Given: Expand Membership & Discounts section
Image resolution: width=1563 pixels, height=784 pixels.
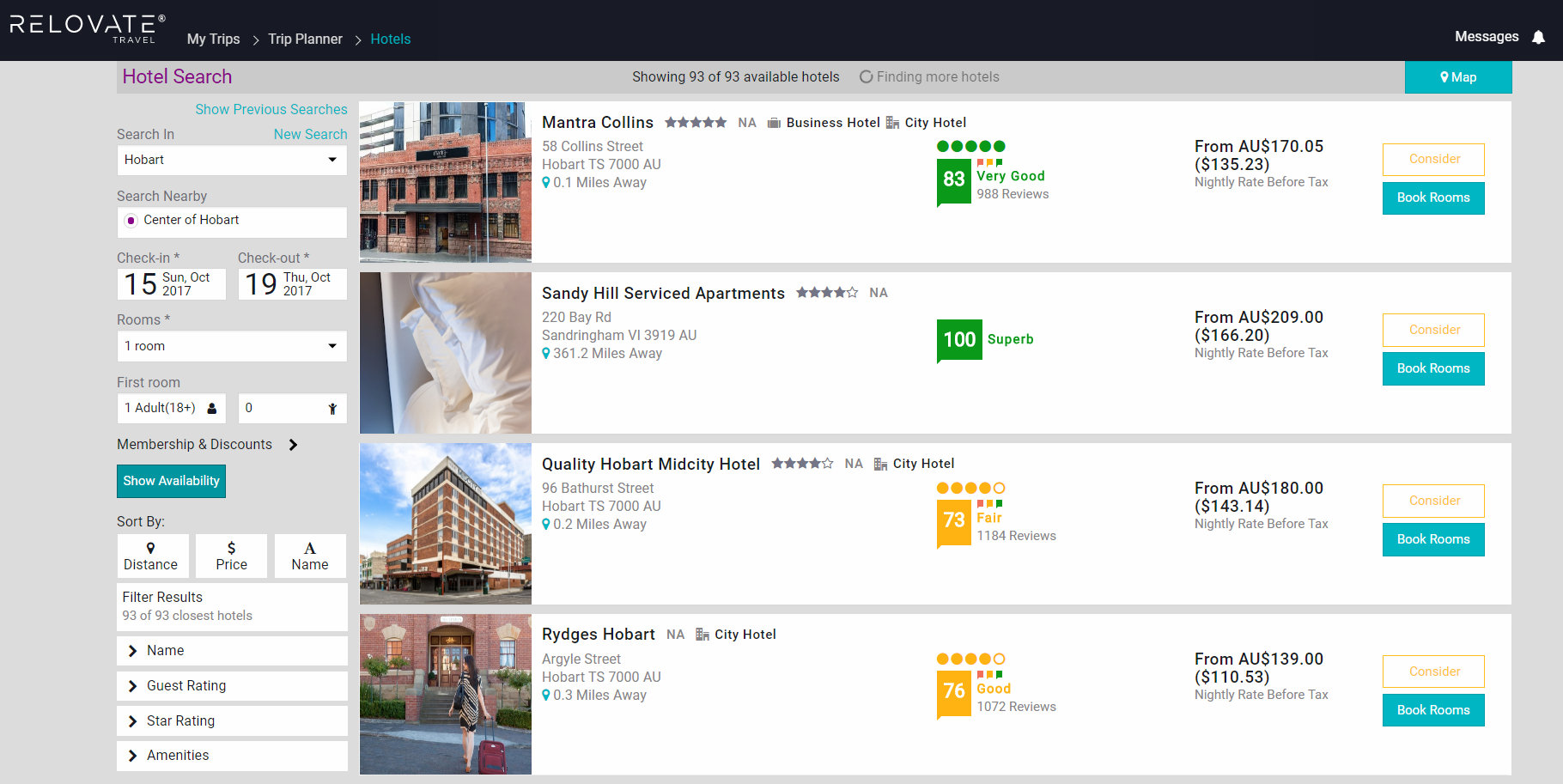Looking at the screenshot, I should click(207, 445).
